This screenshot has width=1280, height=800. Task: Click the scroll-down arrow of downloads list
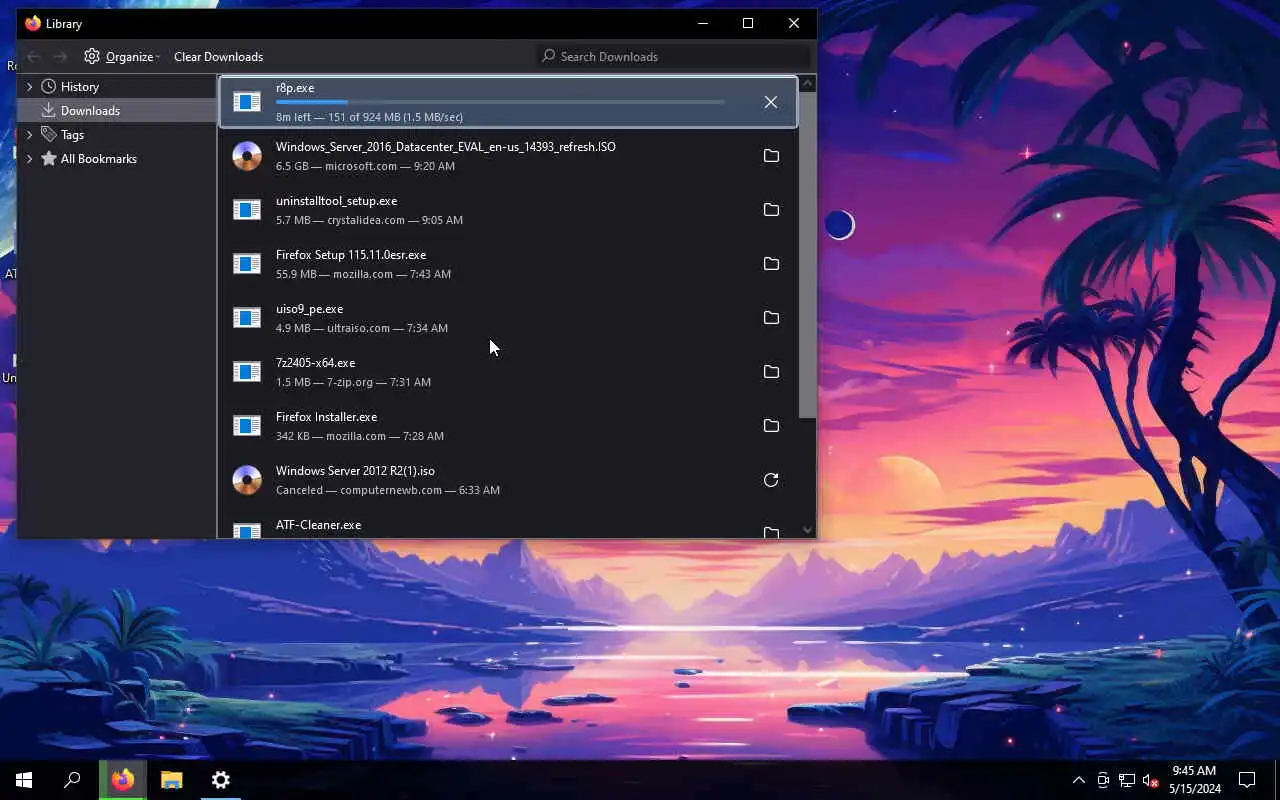808,530
